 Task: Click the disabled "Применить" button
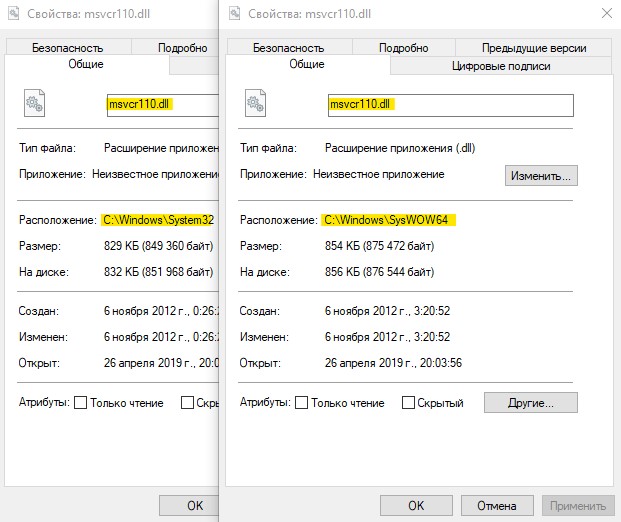tap(578, 505)
